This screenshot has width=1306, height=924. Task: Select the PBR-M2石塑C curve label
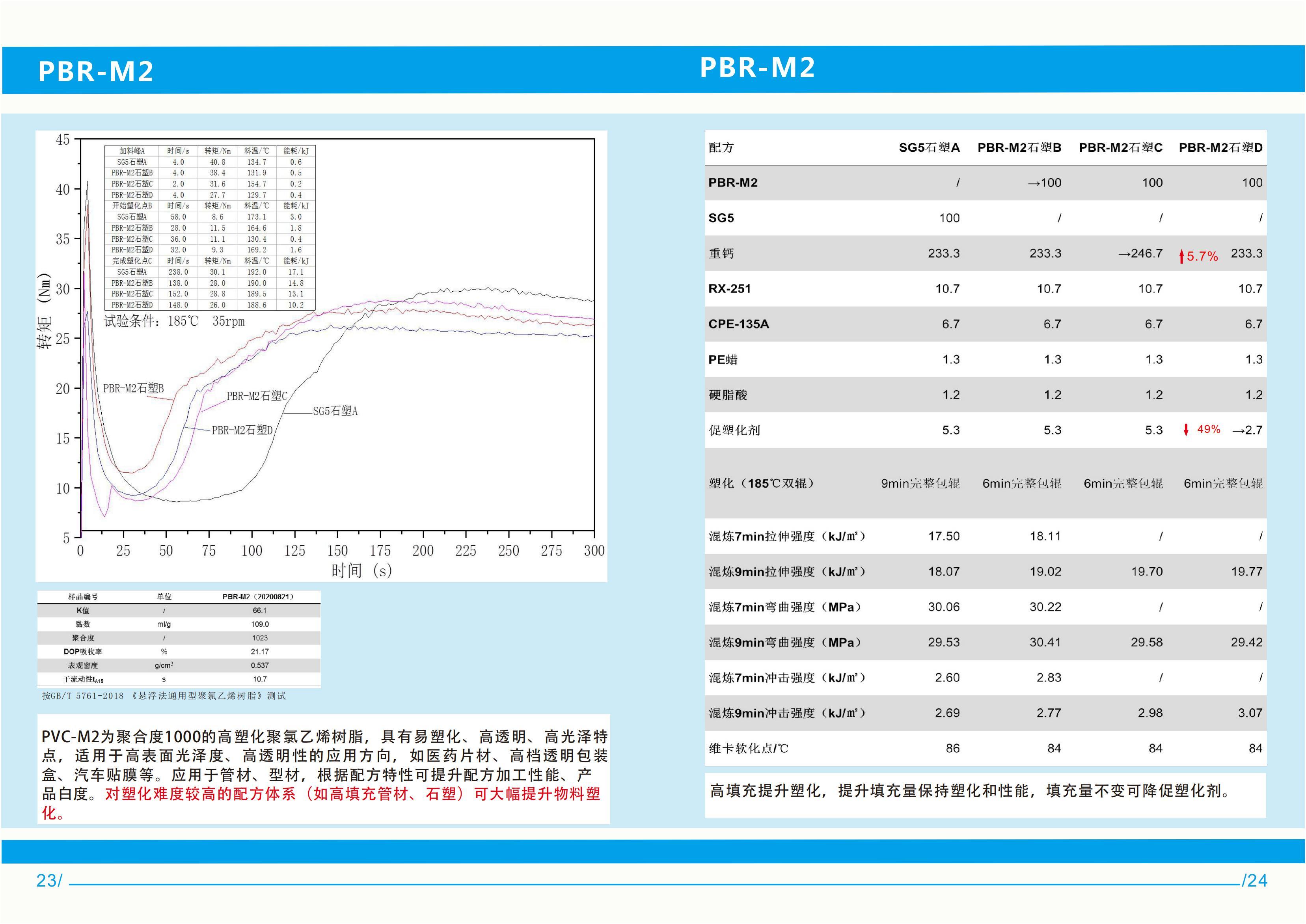point(257,396)
